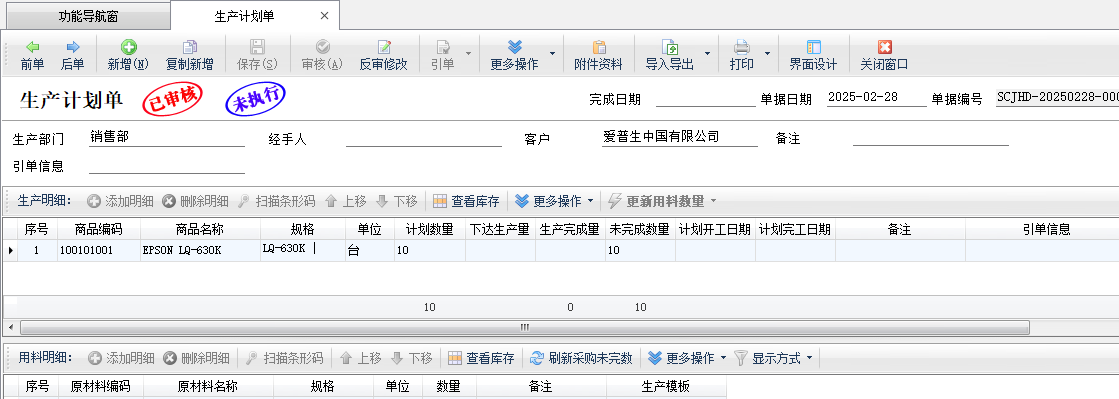Click the 复制新增 copy icon

(x=190, y=48)
